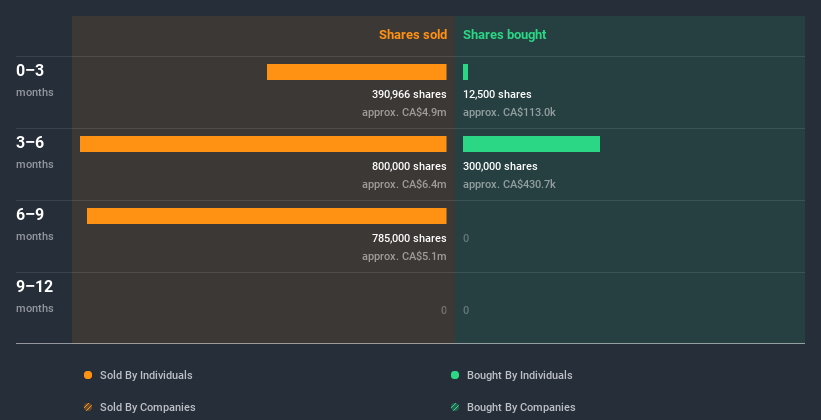This screenshot has width=821, height=420.
Task: Click the green Bought By Individuals legend dot
Action: [455, 375]
